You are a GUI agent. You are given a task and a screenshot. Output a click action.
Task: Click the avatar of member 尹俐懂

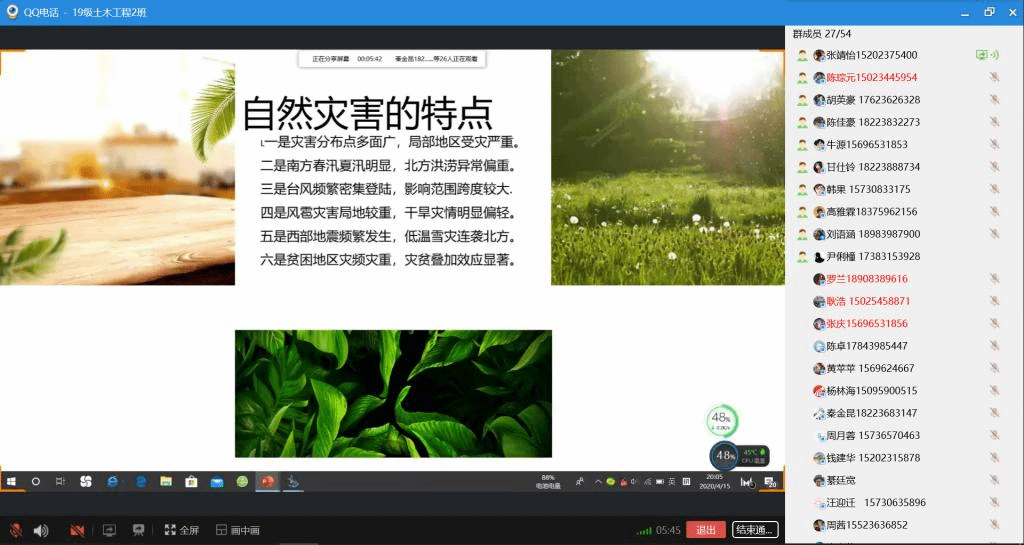tap(819, 257)
